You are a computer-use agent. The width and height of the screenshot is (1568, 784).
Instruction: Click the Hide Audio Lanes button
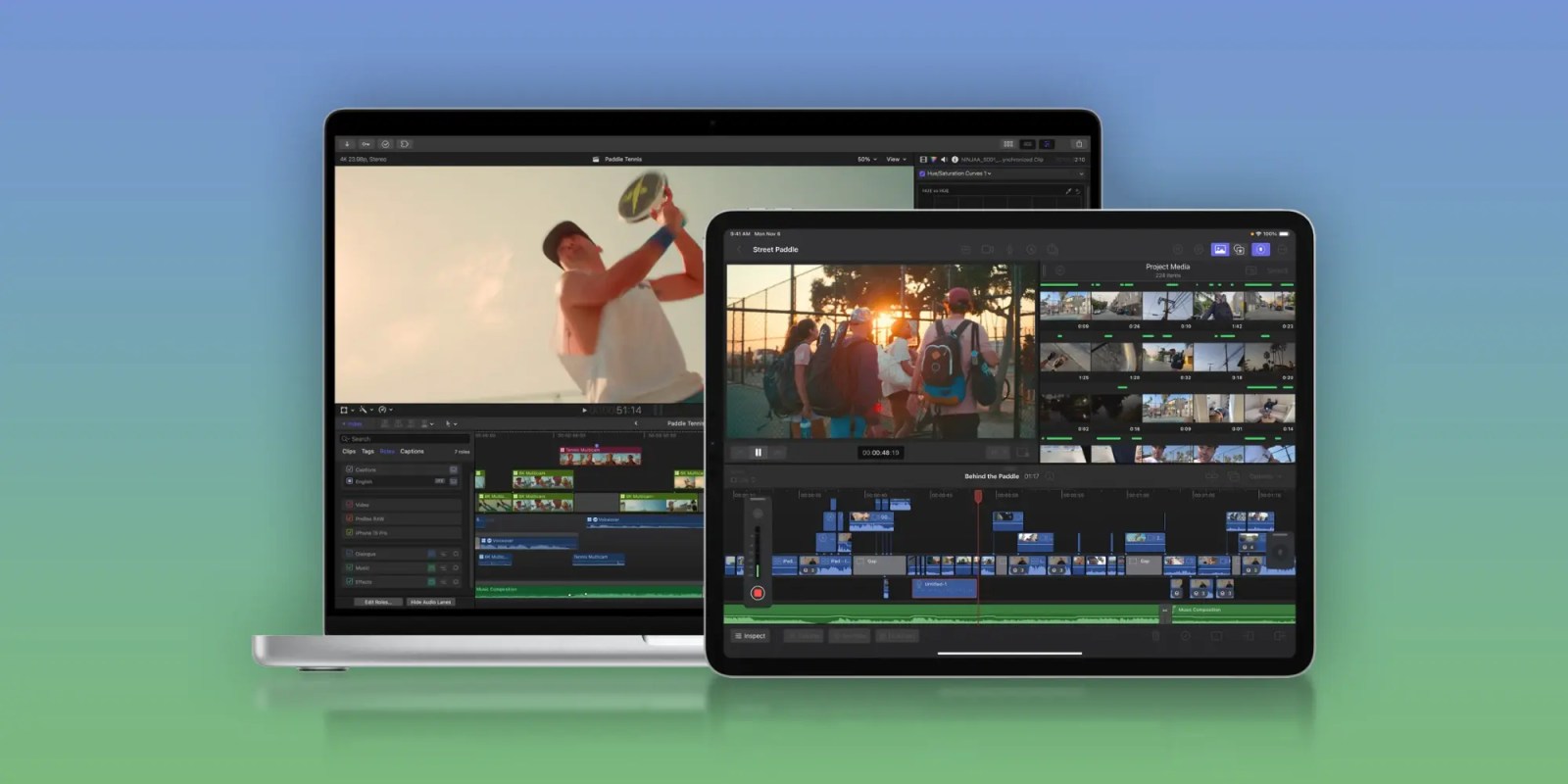pyautogui.click(x=430, y=602)
